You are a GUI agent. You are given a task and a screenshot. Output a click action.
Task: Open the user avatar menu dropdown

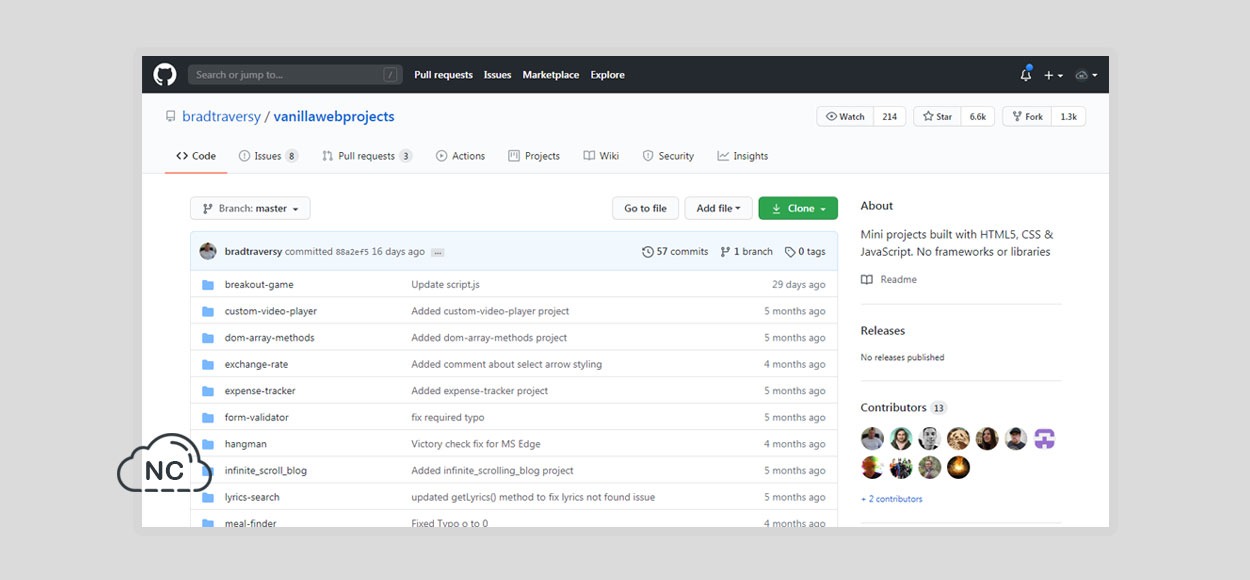(x=1086, y=75)
